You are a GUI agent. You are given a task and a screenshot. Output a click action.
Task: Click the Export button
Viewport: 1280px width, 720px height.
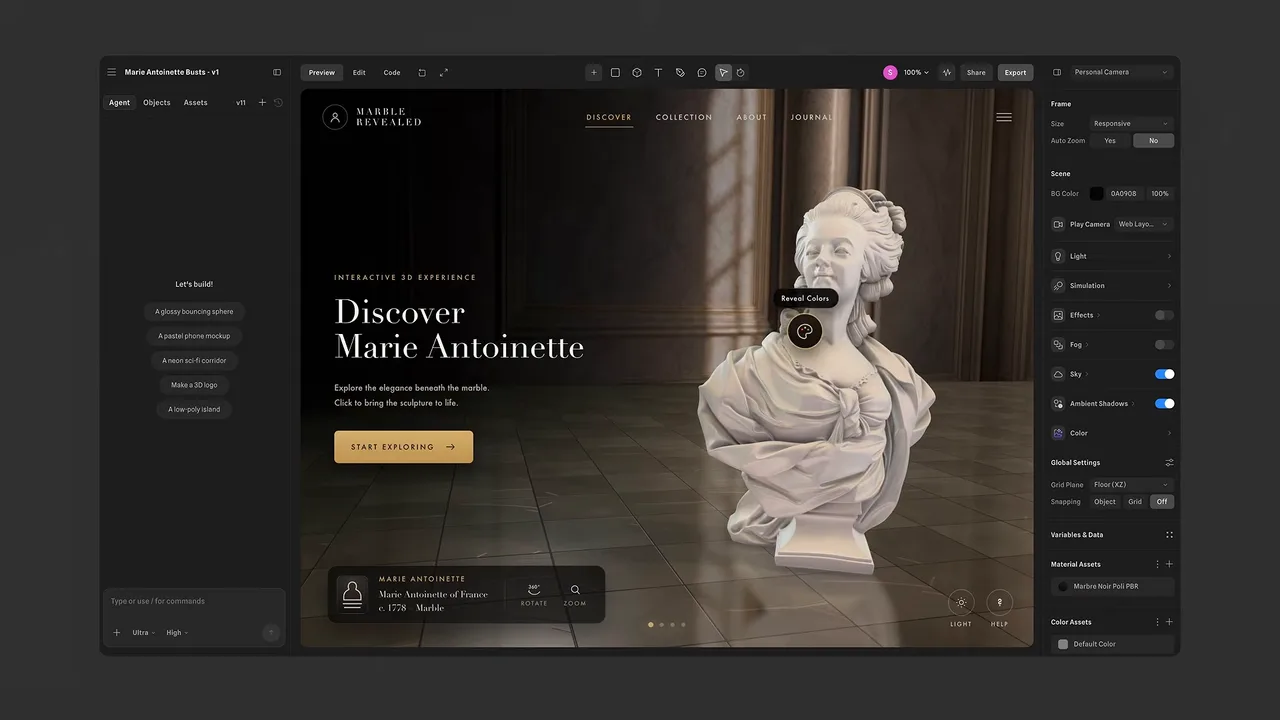pos(1015,72)
